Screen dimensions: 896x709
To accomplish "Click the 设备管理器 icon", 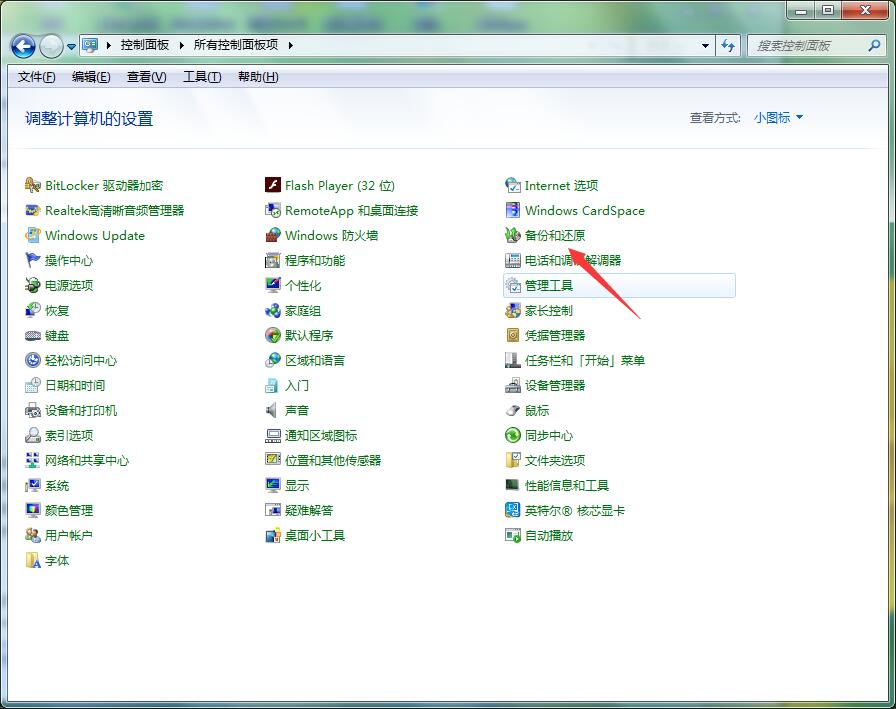I will click(x=513, y=386).
